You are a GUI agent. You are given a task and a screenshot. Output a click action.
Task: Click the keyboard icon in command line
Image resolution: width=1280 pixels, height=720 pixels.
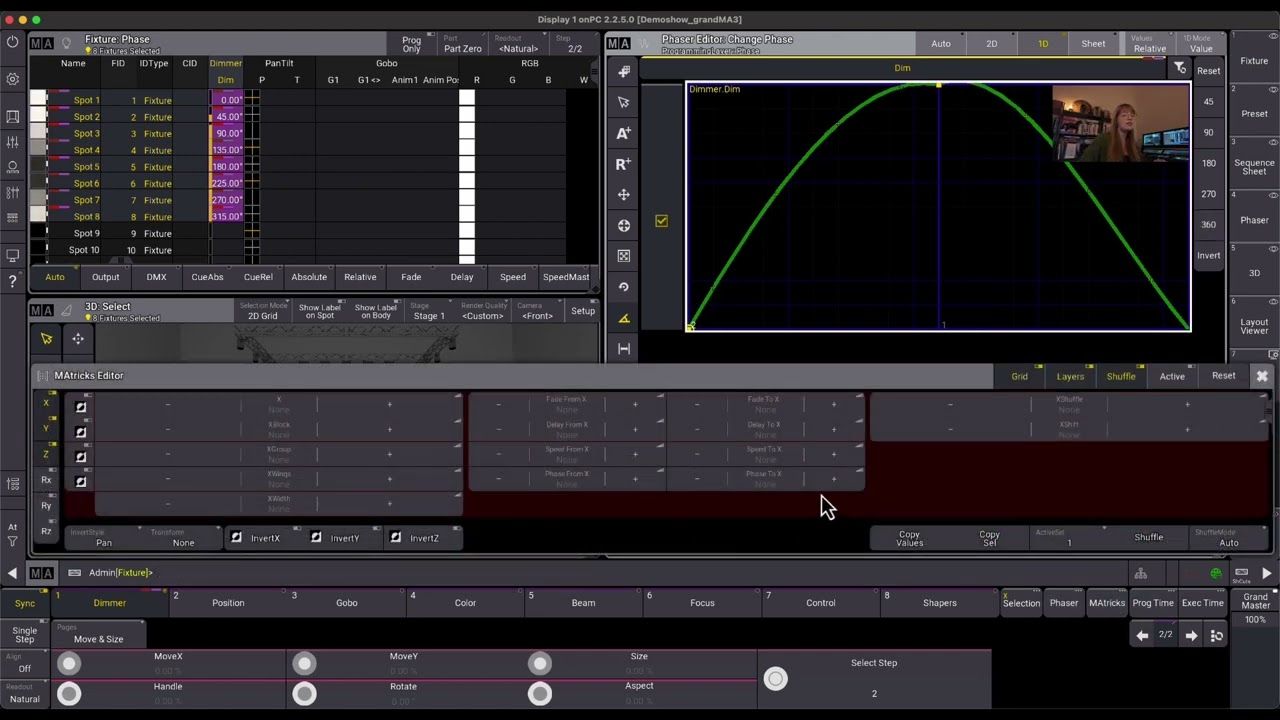tap(74, 573)
